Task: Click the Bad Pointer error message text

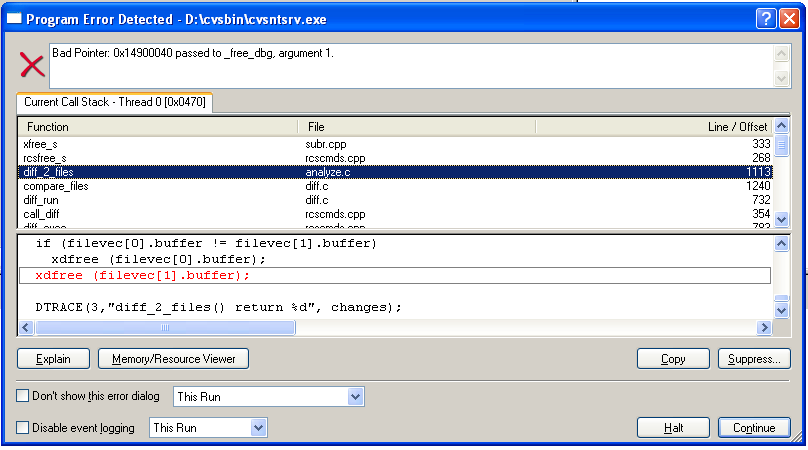Action: (193, 53)
